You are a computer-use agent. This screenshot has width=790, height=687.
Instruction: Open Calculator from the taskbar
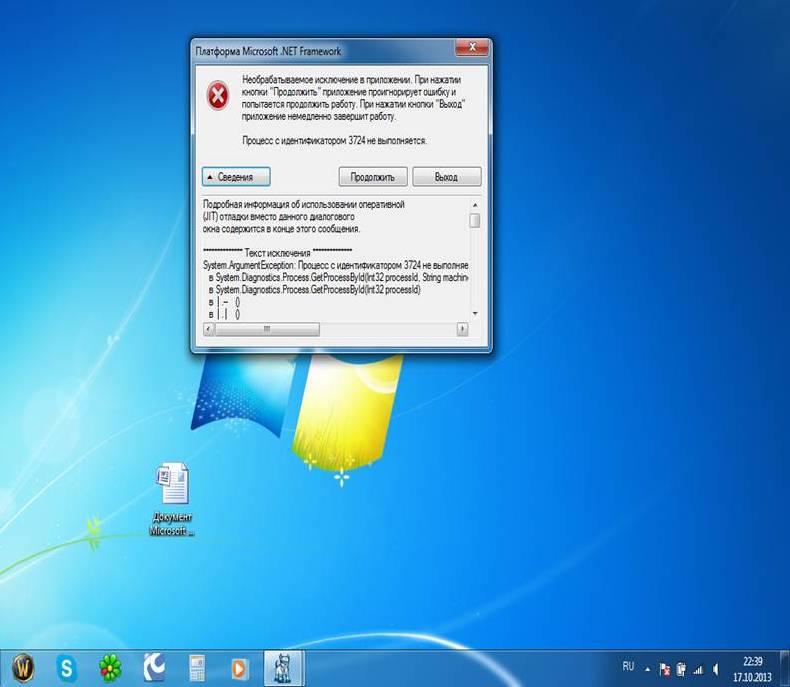pos(197,668)
